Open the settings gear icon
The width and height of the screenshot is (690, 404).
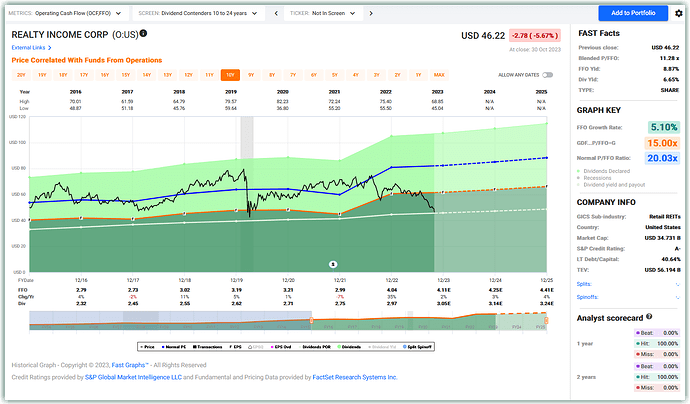tap(679, 13)
